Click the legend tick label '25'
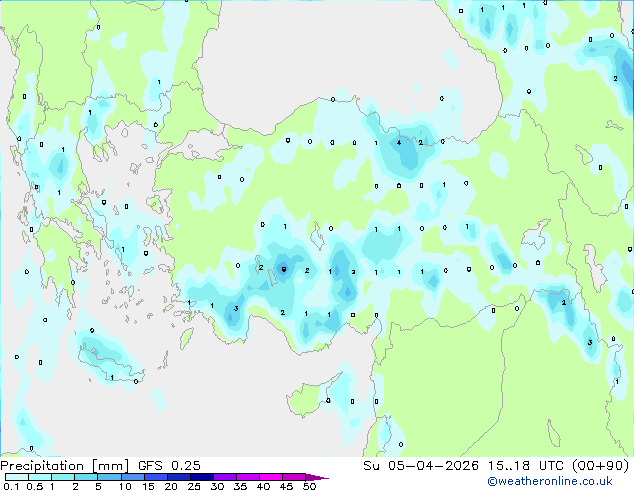 coord(194,486)
